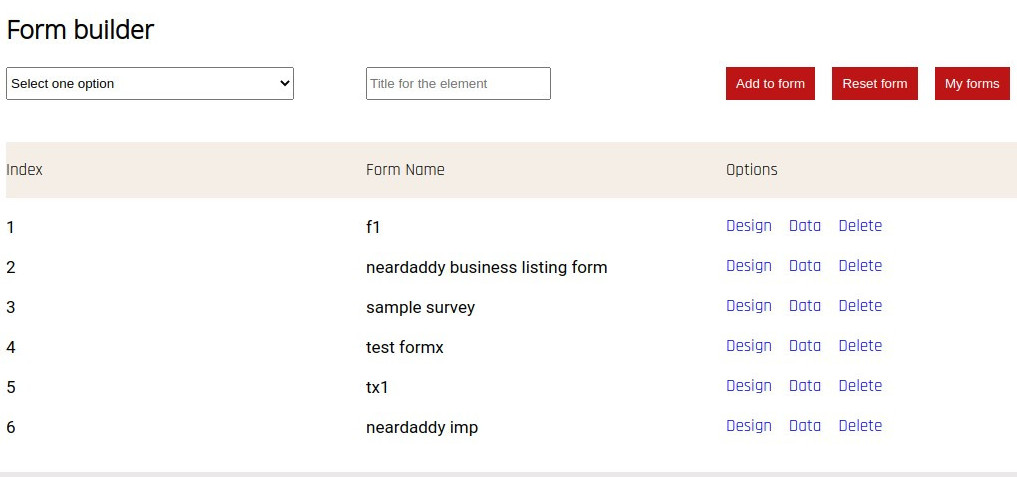View Data for tx1 form

pos(804,386)
